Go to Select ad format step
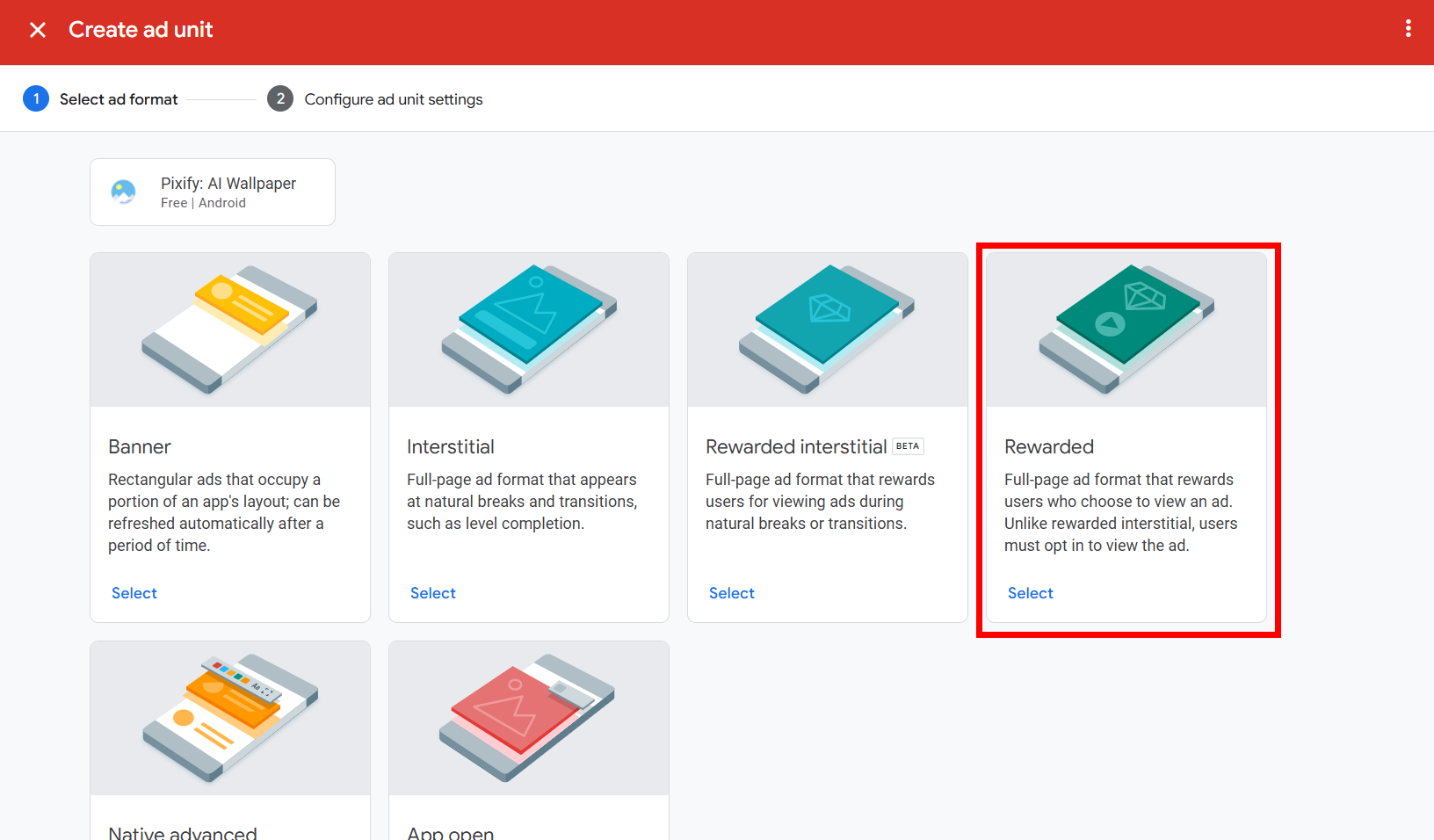Image resolution: width=1434 pixels, height=840 pixels. tap(119, 99)
